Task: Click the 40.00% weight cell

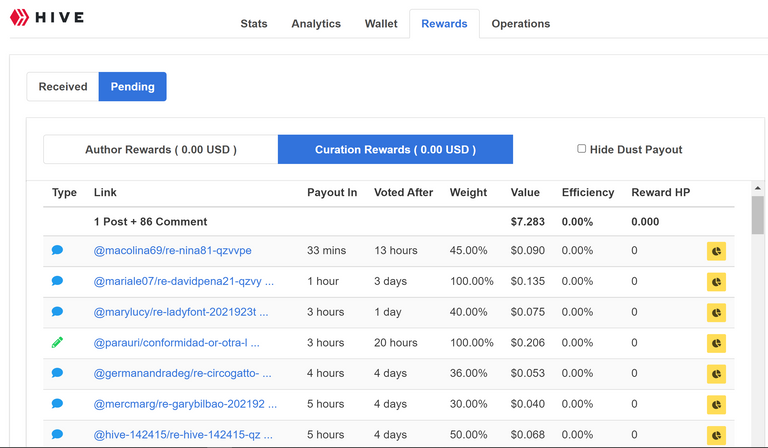Action: (468, 312)
